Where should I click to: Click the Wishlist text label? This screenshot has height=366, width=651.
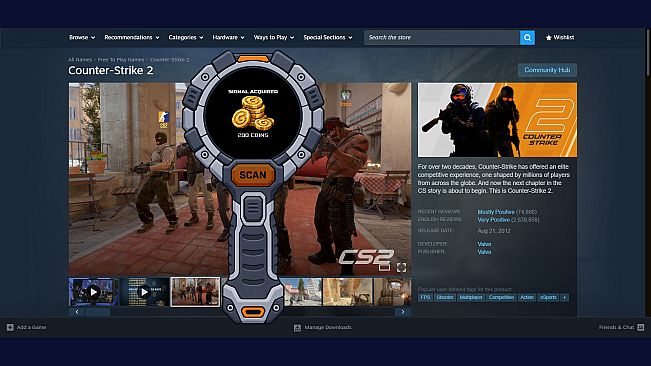tap(564, 37)
